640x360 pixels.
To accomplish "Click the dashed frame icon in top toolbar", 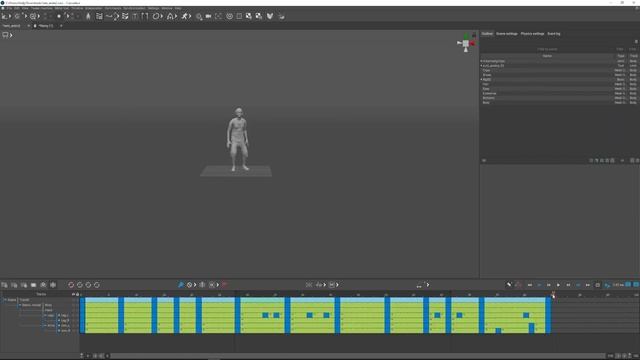I will (219, 16).
